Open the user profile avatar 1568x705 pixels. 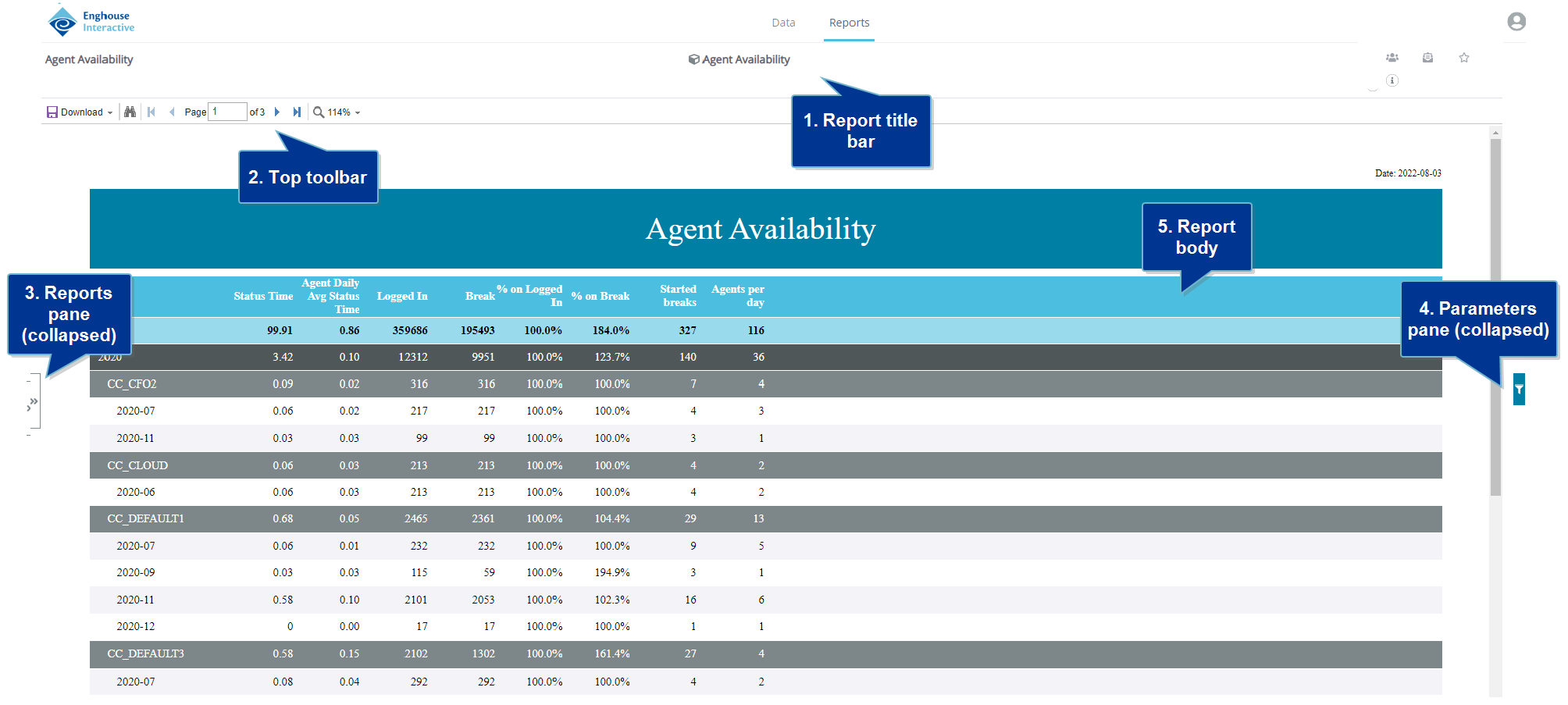tap(1516, 22)
